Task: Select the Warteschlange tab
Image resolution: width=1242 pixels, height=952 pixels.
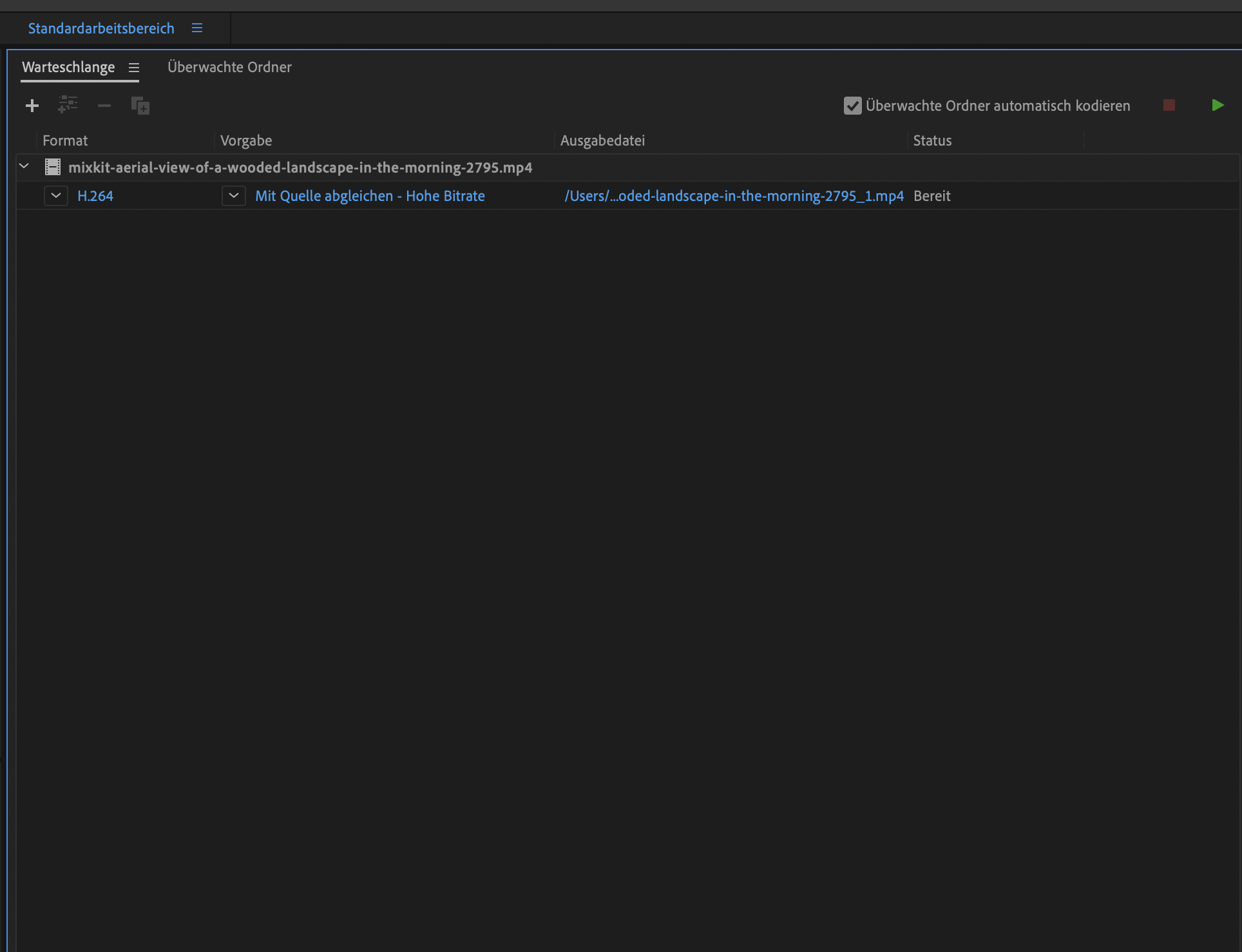Action: click(x=68, y=67)
